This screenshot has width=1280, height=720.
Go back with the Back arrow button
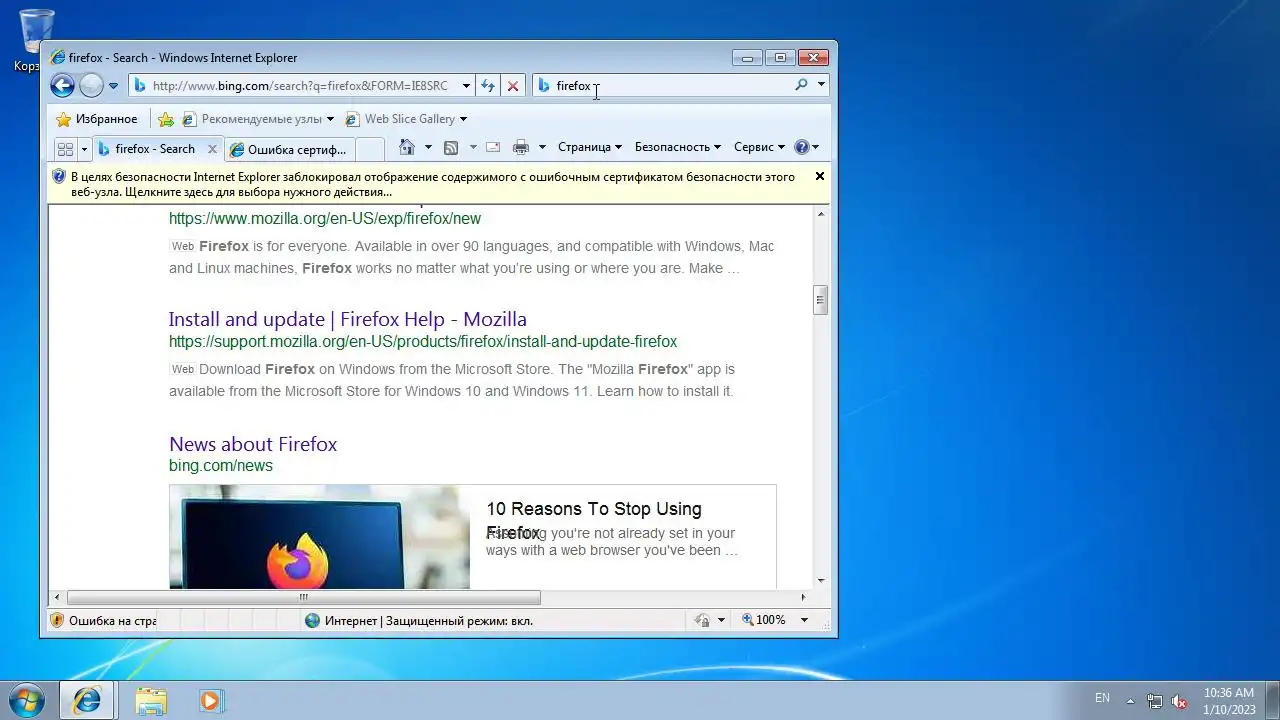pos(62,86)
